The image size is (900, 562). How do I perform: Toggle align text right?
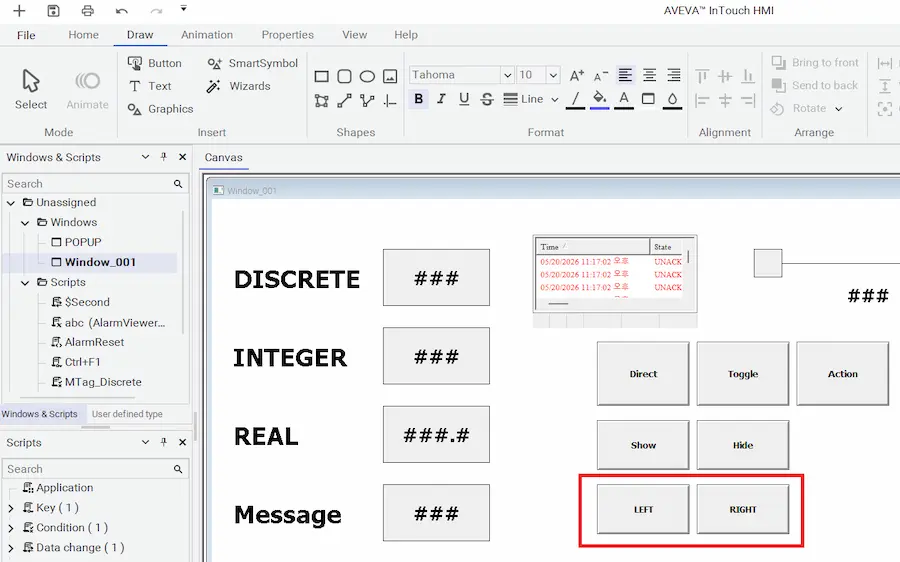tap(673, 75)
